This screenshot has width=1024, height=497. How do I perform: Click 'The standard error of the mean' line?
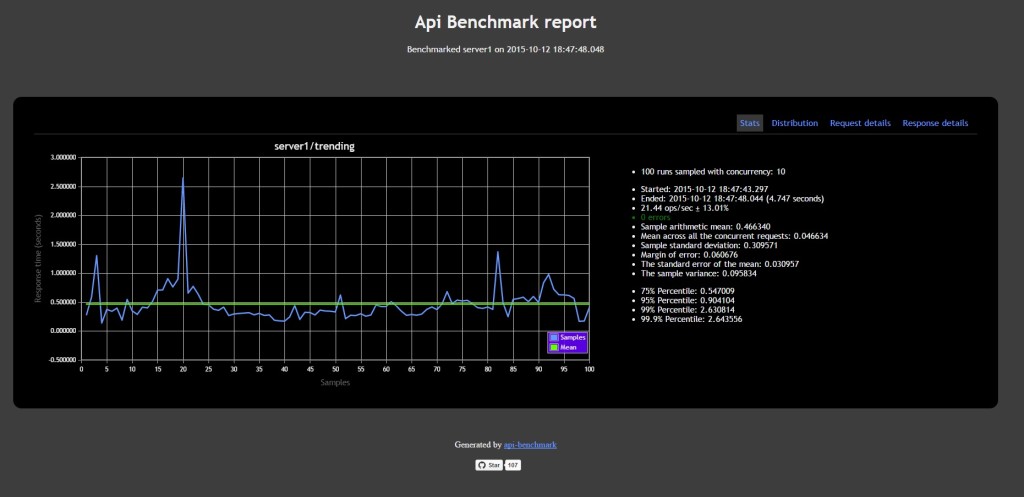point(720,264)
